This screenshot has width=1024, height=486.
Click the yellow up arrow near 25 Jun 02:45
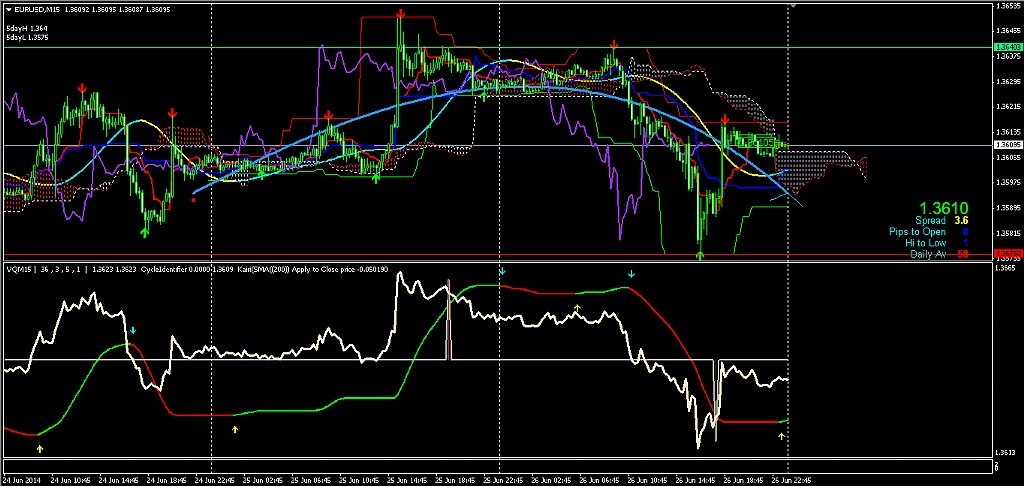coord(235,429)
